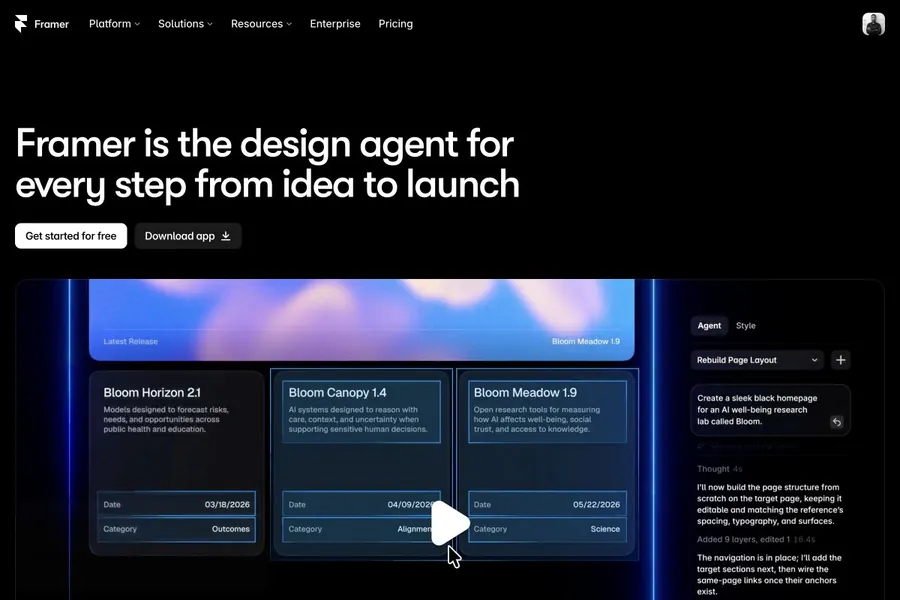The image size is (900, 600).
Task: Click the prompt text about Bloom homepage
Action: [x=757, y=409]
